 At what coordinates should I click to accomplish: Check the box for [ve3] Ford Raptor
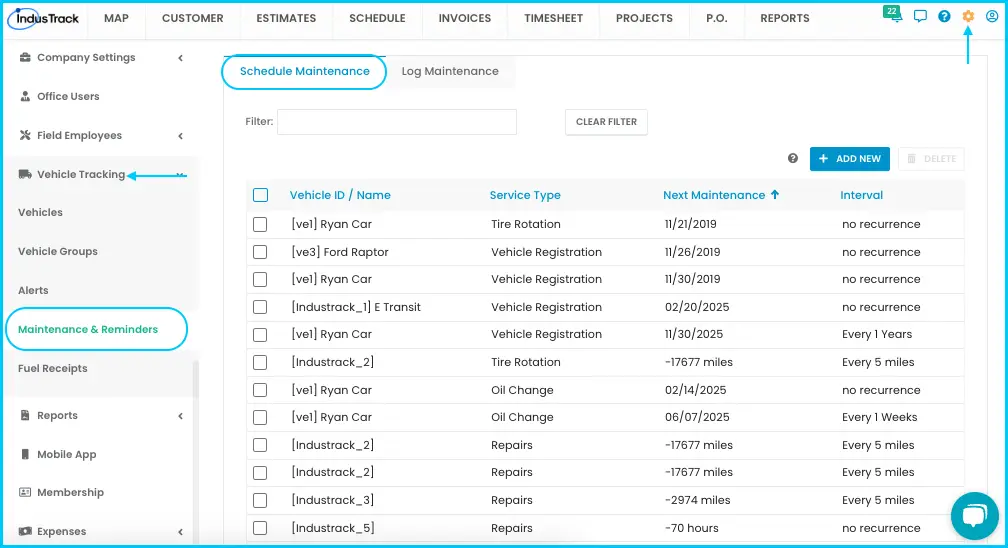coord(260,252)
